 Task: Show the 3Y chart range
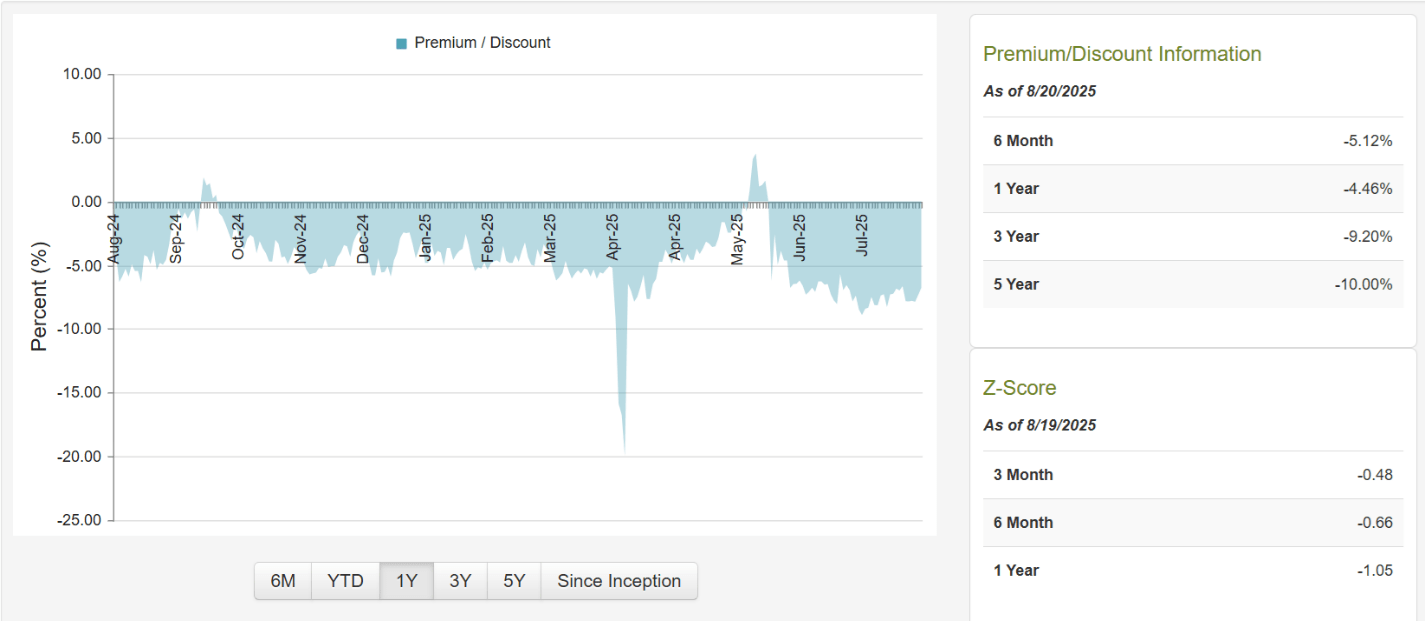point(460,581)
